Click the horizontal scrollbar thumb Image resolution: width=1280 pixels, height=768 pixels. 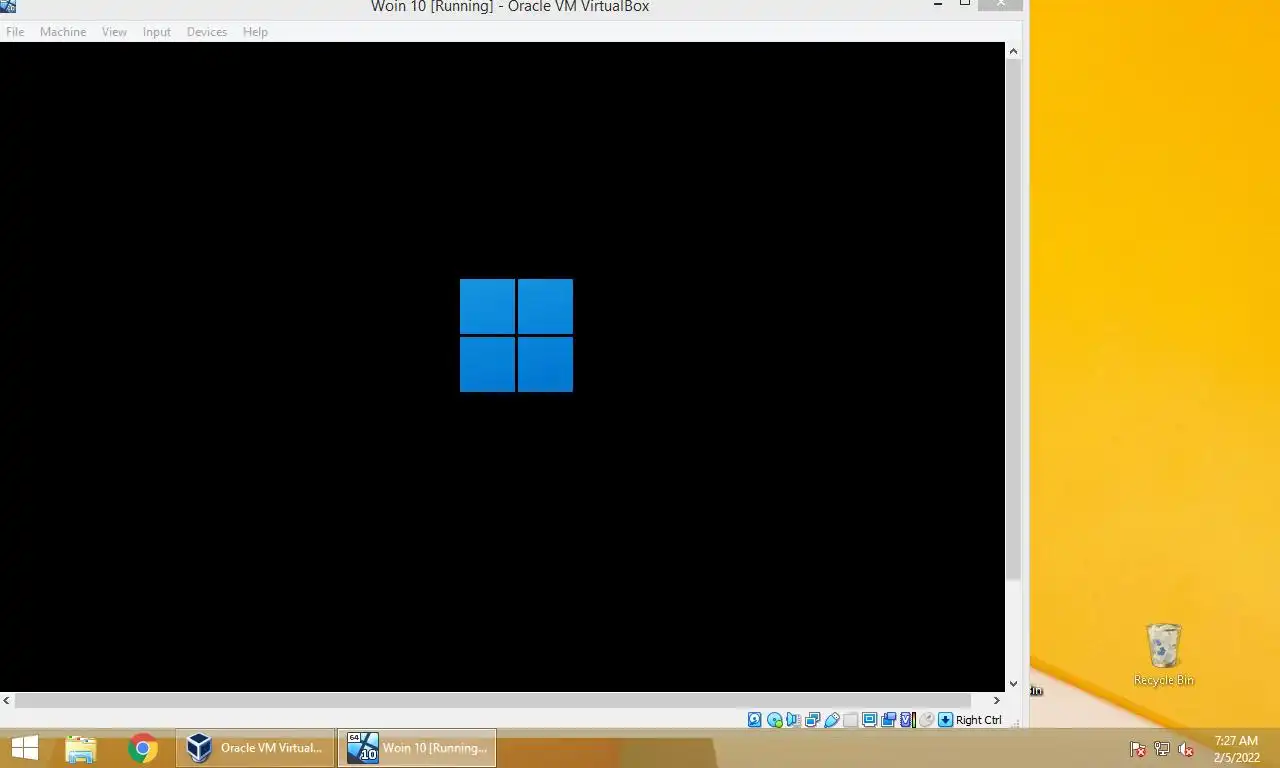click(492, 700)
